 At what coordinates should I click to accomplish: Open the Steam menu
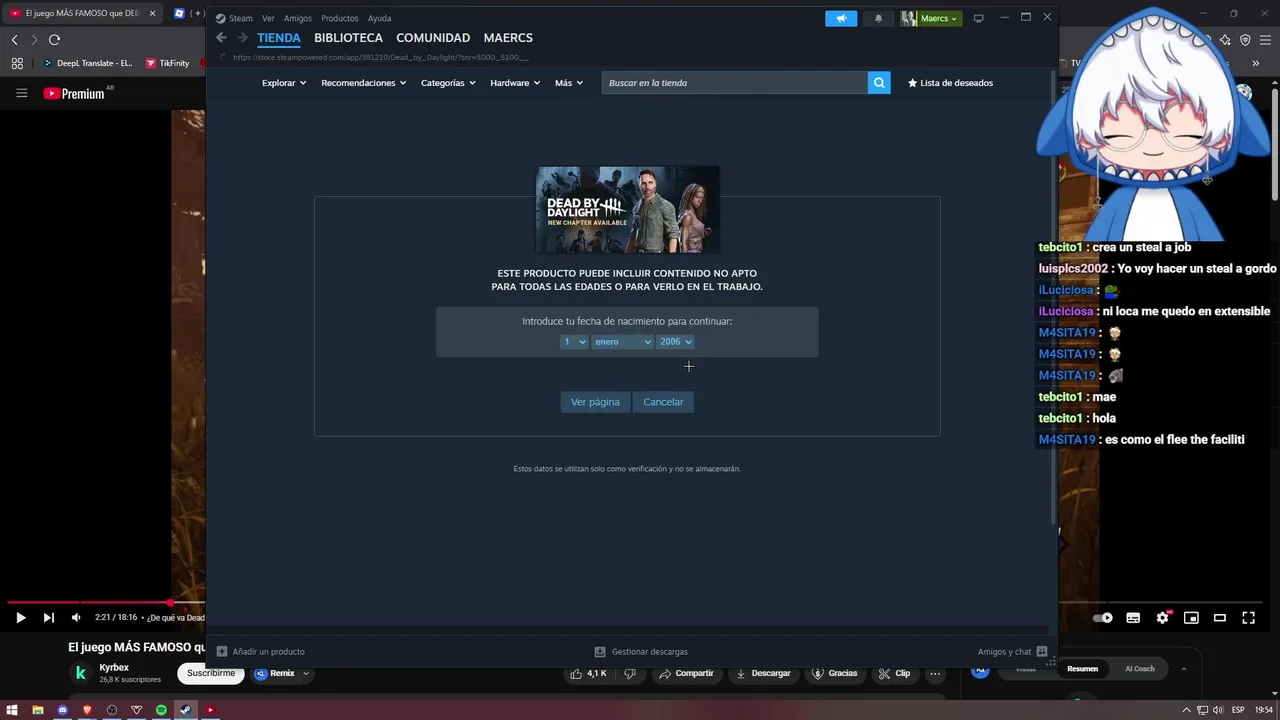(235, 18)
